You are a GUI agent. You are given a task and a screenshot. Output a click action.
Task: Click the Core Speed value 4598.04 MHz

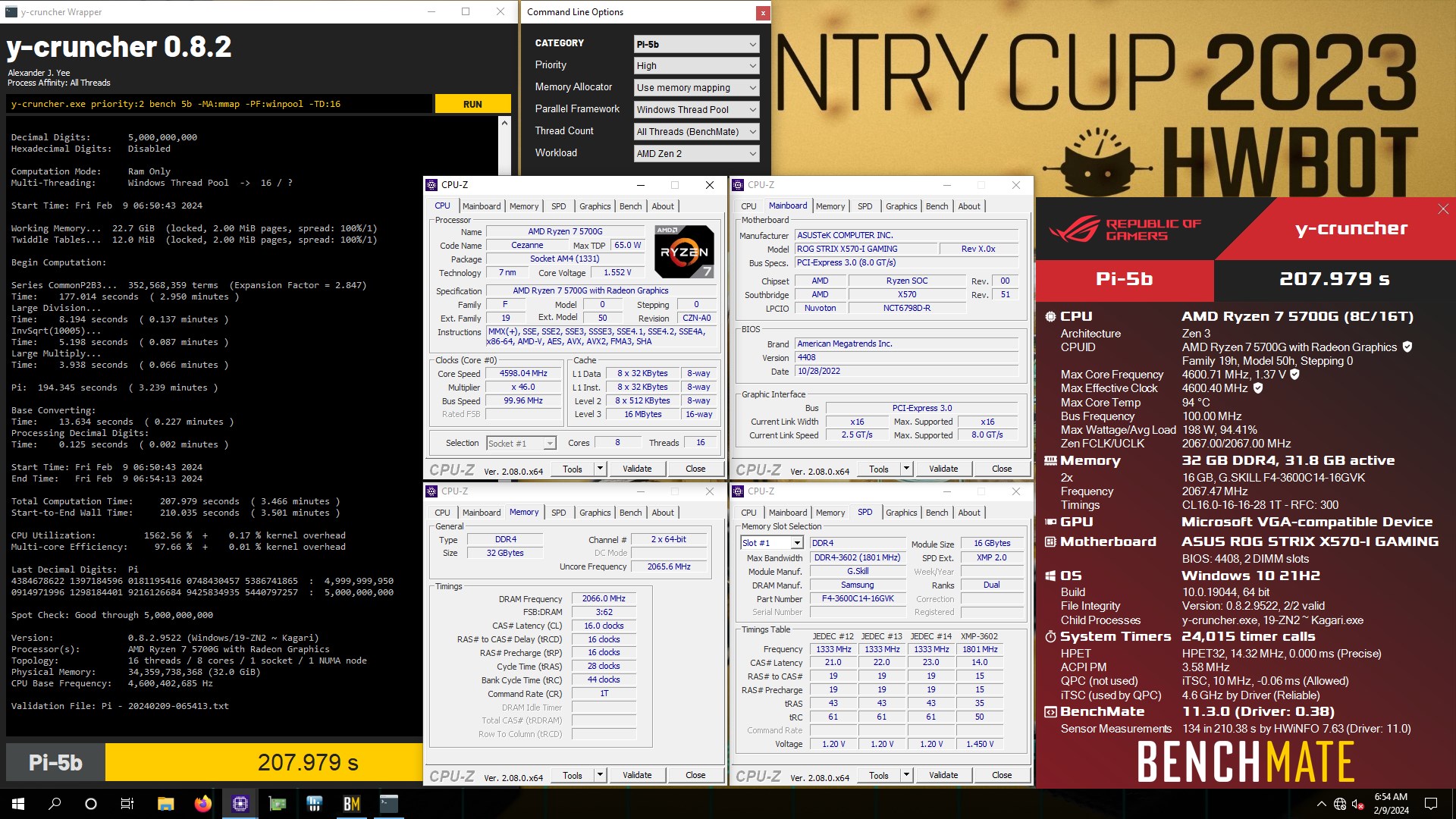tap(522, 373)
